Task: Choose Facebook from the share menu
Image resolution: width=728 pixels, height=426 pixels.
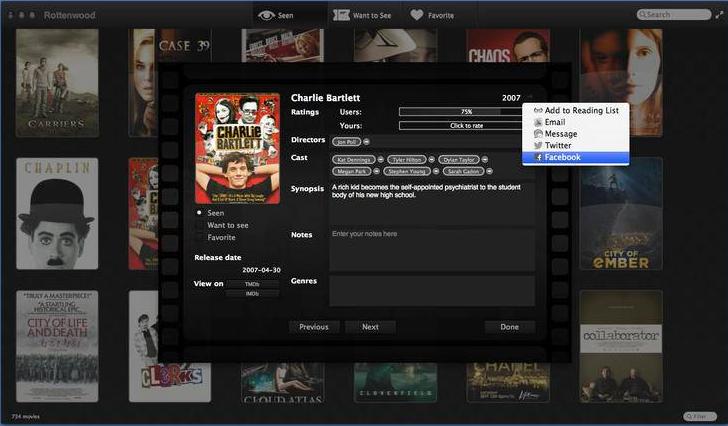Action: [576, 157]
